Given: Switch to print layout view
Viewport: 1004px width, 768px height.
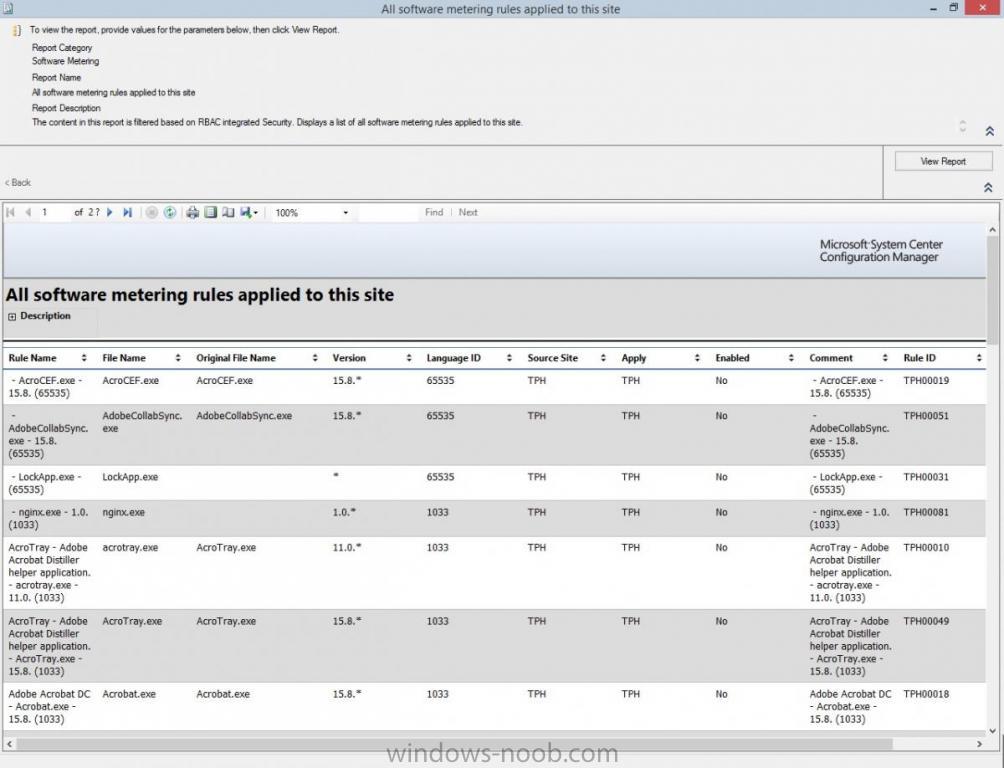Looking at the screenshot, I should pyautogui.click(x=210, y=213).
